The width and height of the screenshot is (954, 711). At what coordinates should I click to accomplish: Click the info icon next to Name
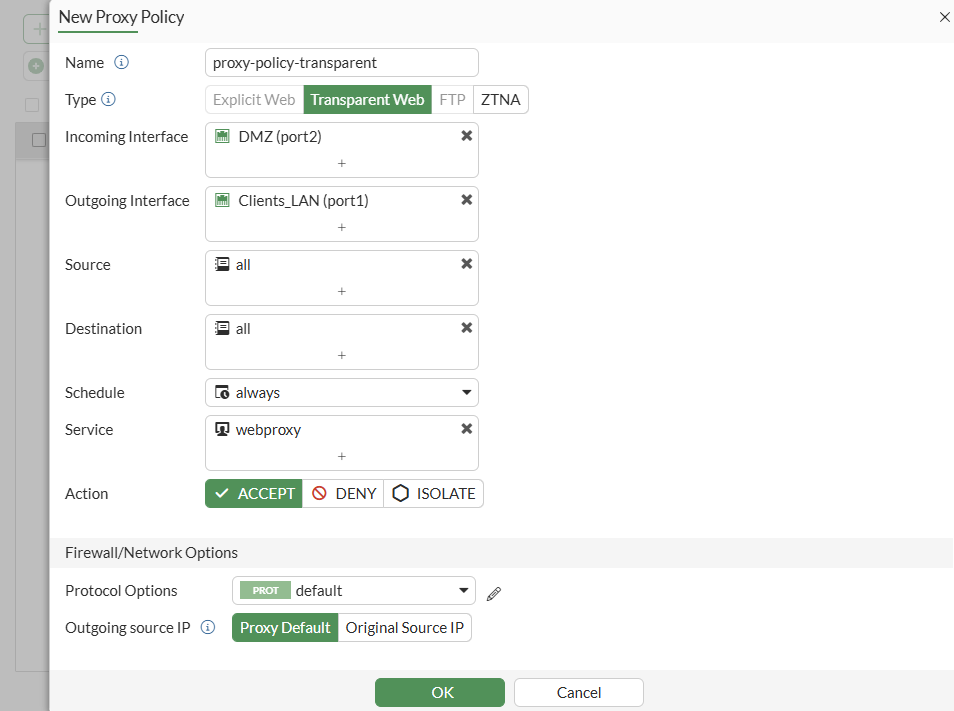click(x=121, y=62)
